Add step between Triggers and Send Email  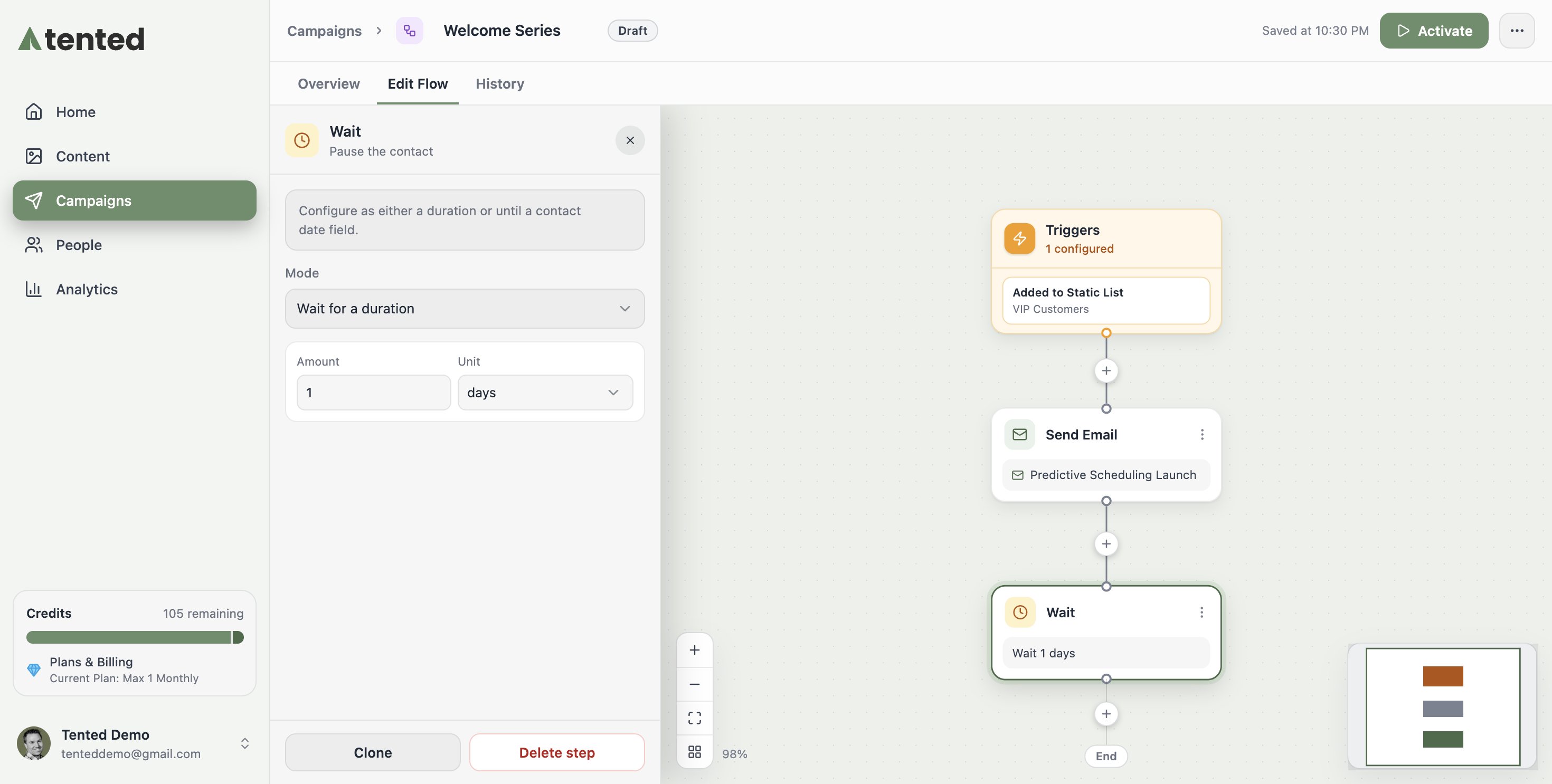[x=1106, y=371]
